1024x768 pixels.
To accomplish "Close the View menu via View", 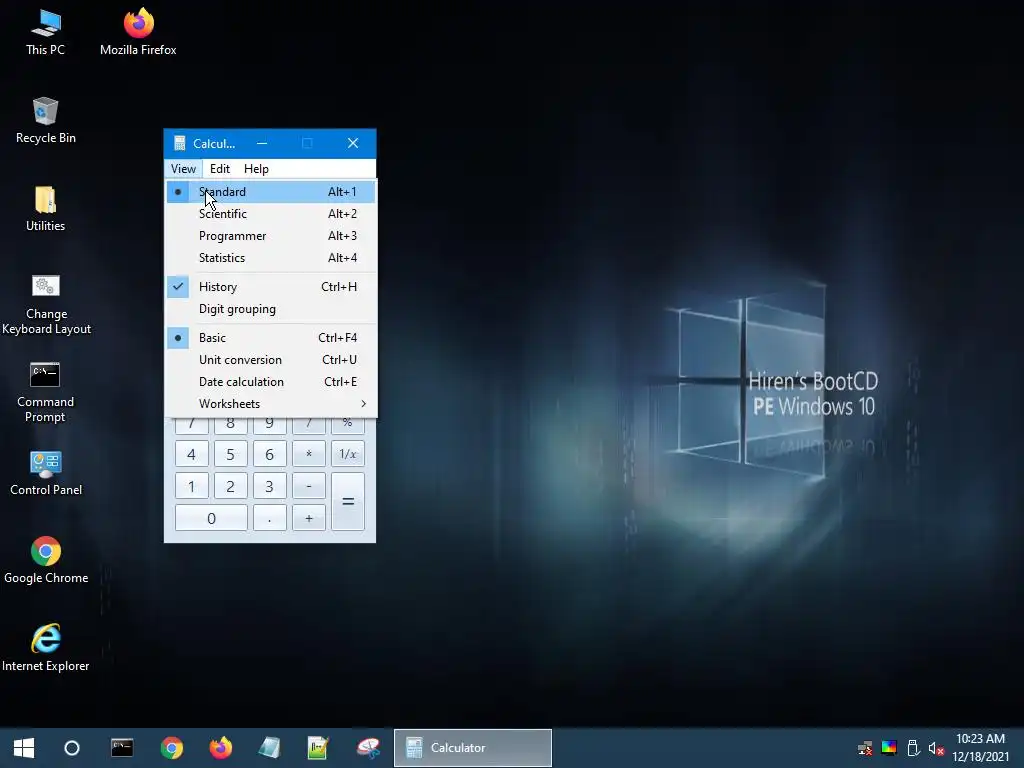I will pos(184,168).
